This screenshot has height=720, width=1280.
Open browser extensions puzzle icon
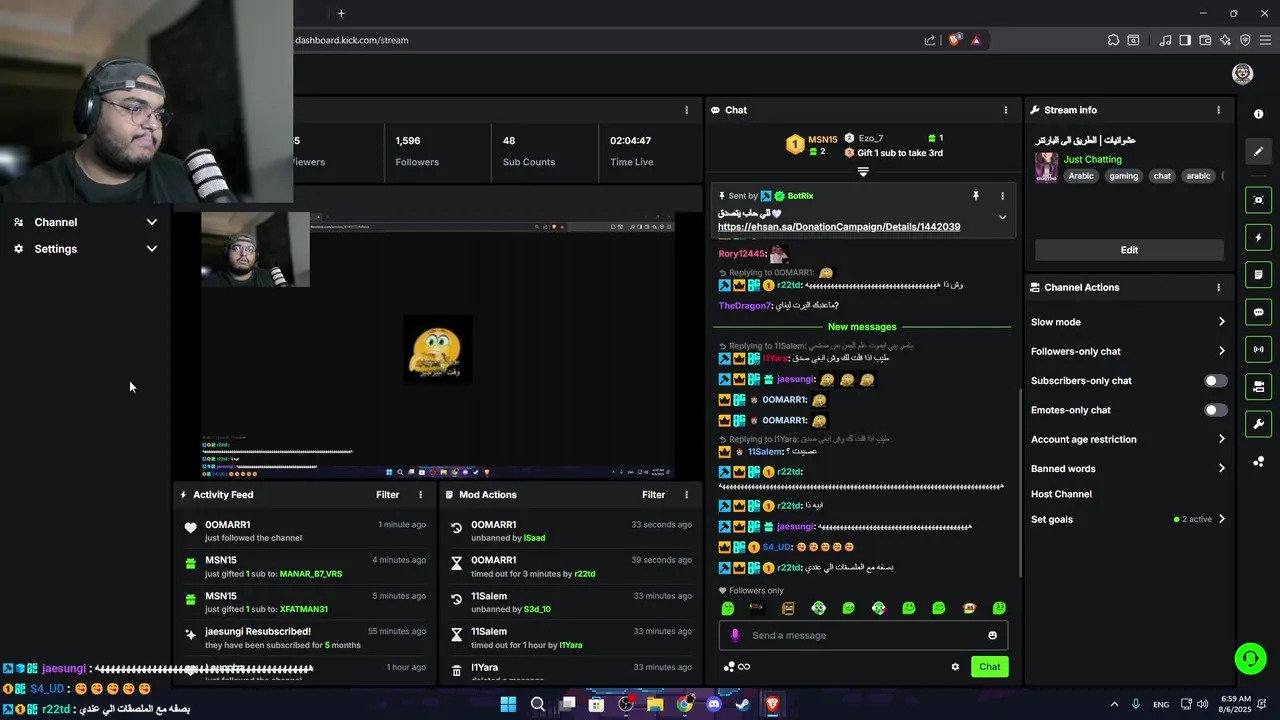pos(1113,40)
